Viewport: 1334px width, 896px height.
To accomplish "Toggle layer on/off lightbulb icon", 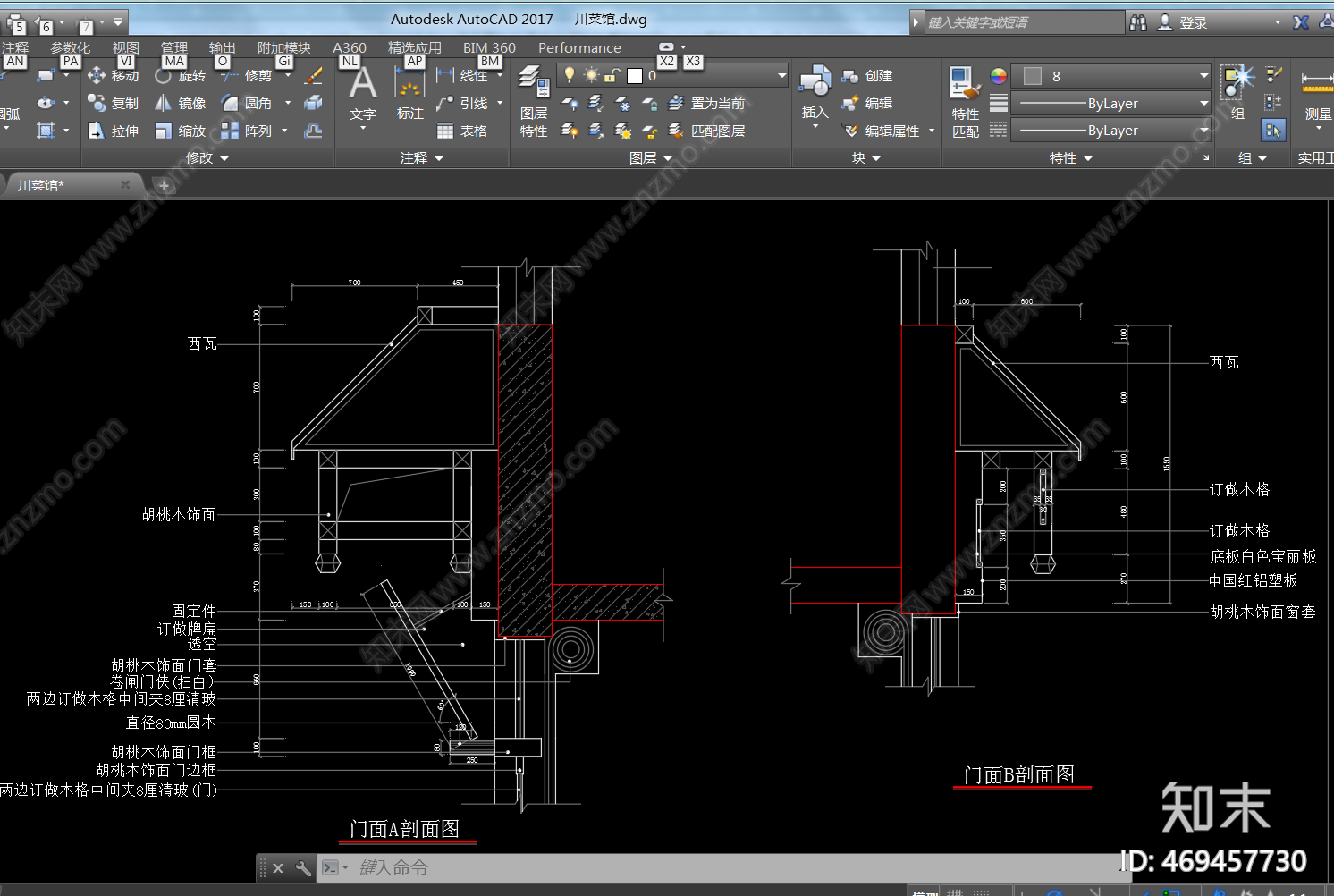I will tap(570, 76).
